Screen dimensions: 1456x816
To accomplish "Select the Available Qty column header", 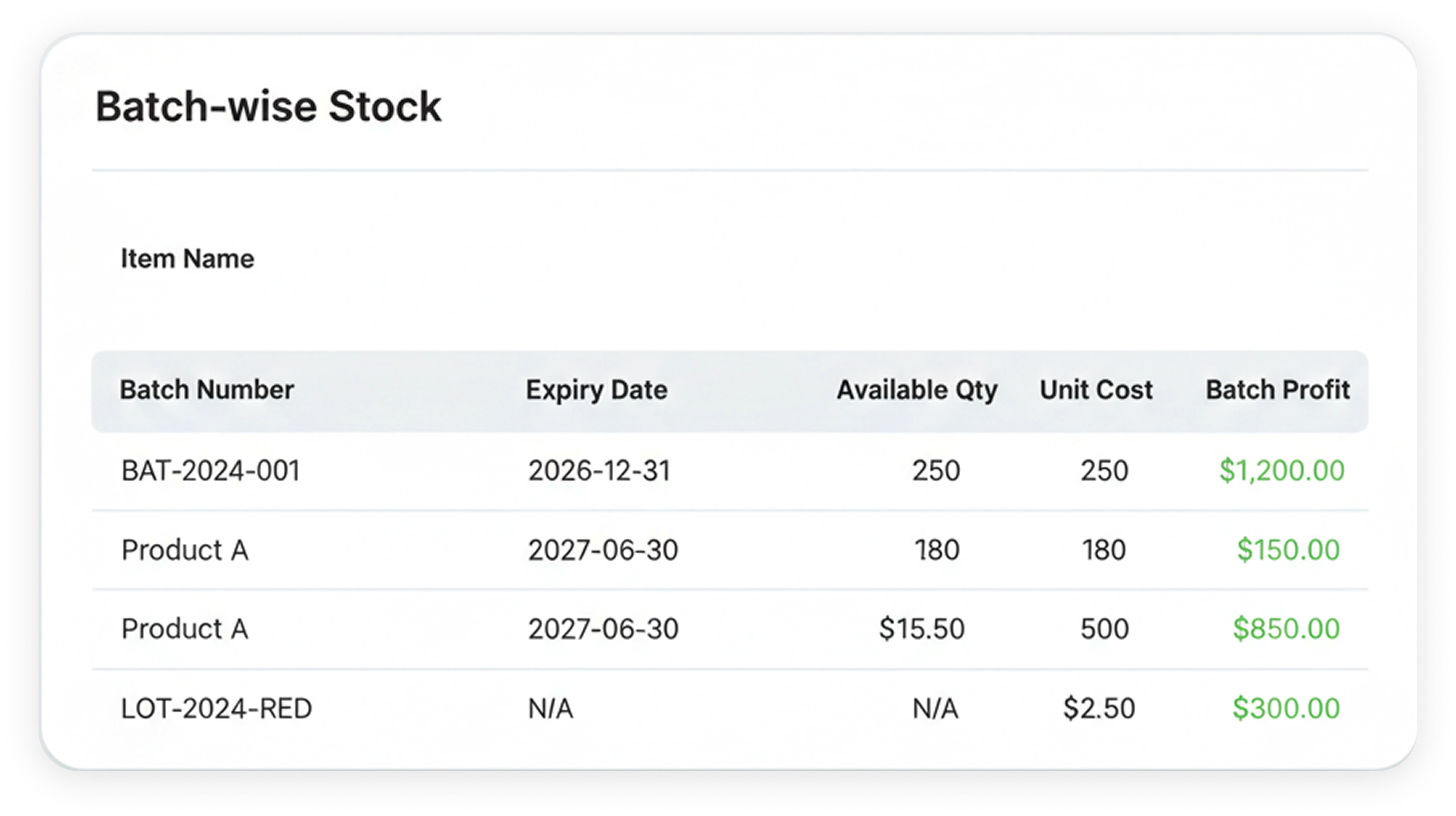I will pos(917,390).
